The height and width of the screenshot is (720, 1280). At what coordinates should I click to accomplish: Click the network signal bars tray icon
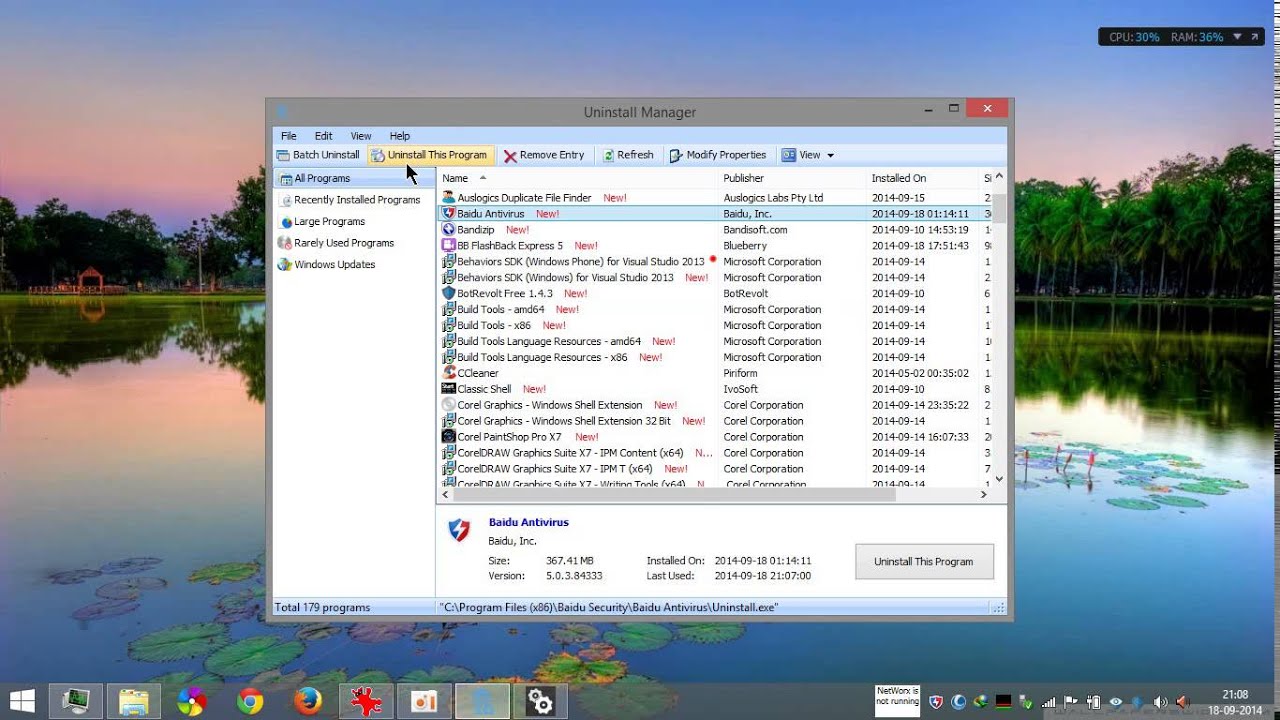1049,702
